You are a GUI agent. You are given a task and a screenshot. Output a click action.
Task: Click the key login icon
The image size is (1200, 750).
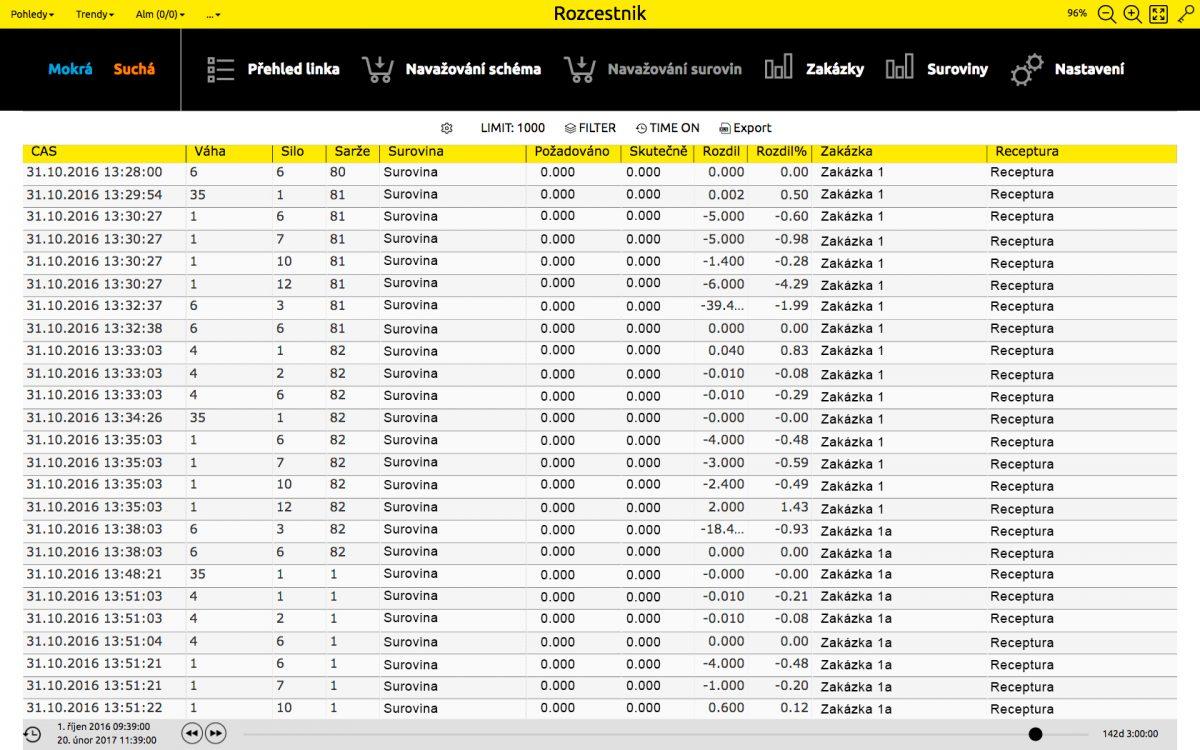point(1185,14)
